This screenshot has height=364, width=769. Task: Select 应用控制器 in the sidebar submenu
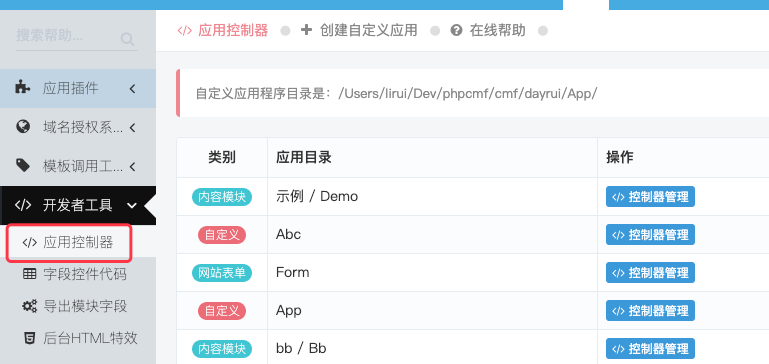[69, 242]
